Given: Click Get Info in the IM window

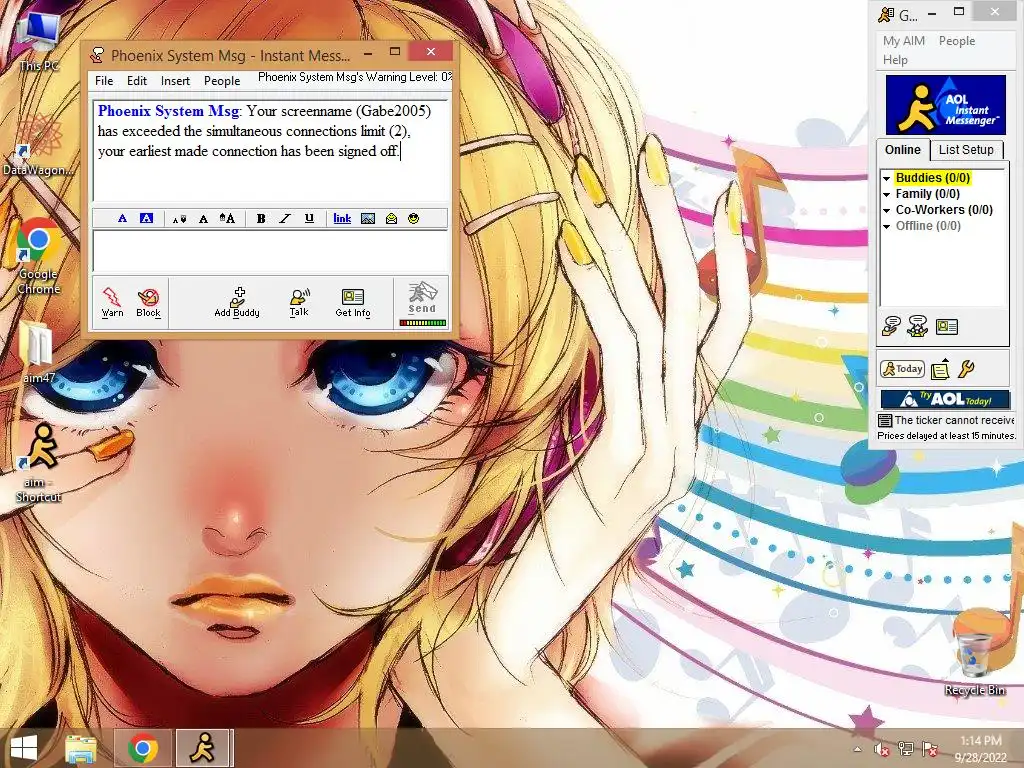Looking at the screenshot, I should [353, 302].
